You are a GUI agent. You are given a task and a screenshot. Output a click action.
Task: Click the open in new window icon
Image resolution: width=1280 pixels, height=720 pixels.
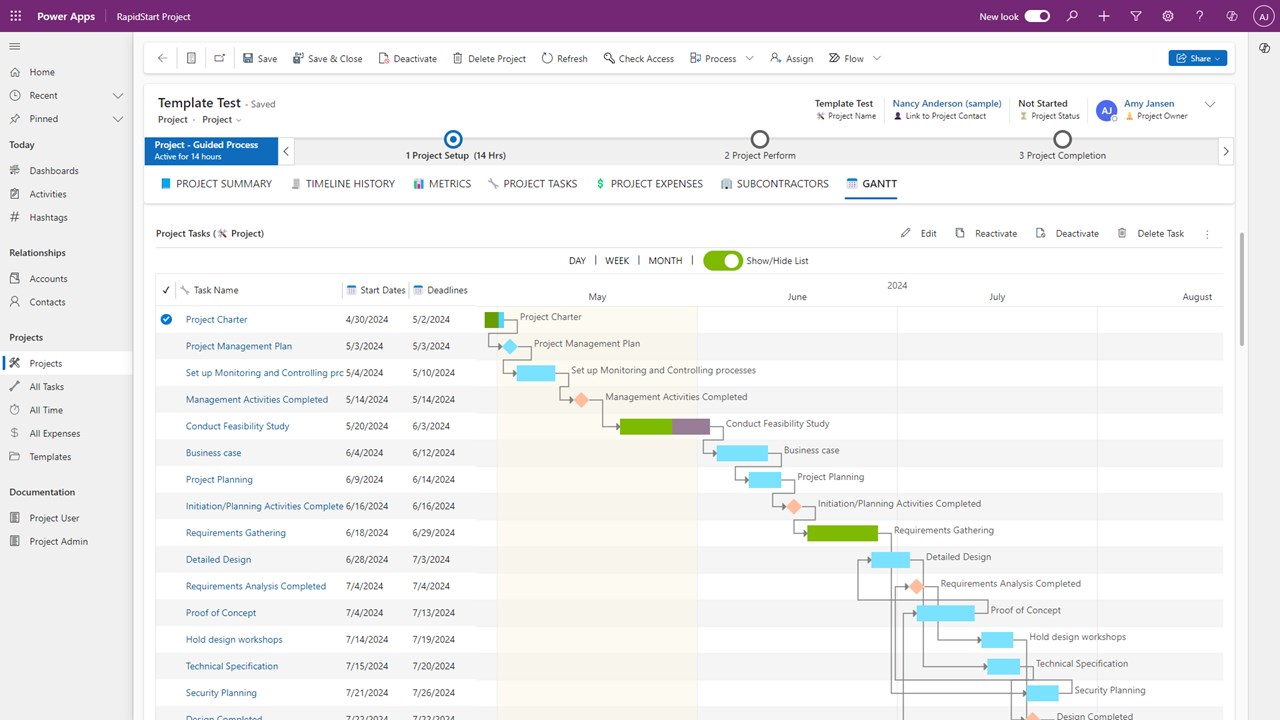pyautogui.click(x=219, y=58)
